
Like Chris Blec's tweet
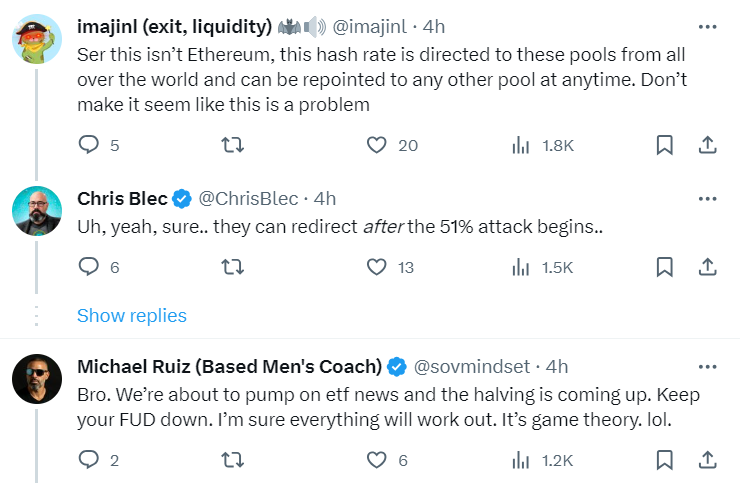pos(377,267)
